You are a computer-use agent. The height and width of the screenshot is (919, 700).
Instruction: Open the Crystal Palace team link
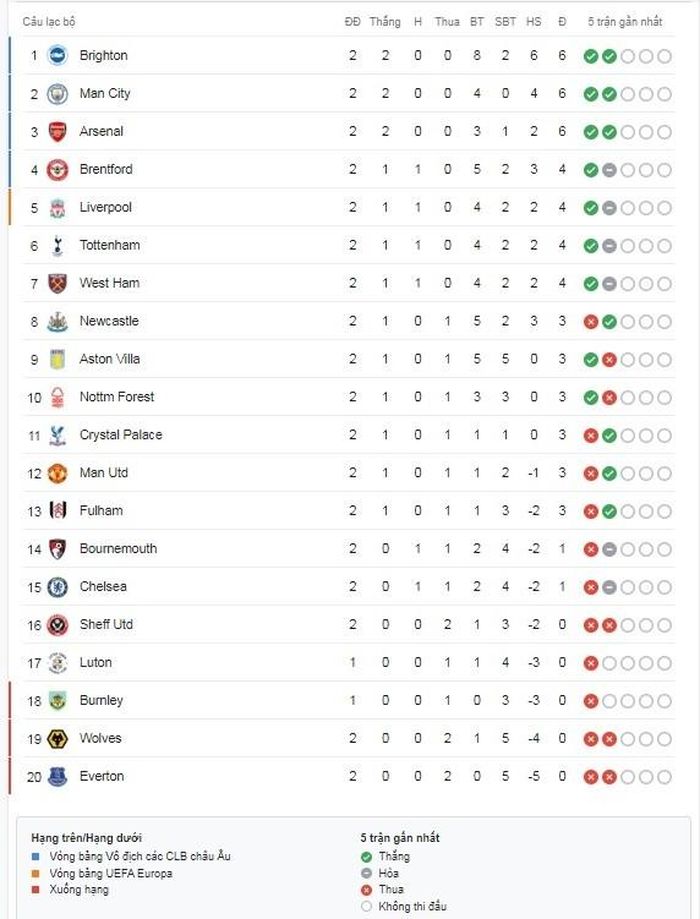pyautogui.click(x=121, y=435)
